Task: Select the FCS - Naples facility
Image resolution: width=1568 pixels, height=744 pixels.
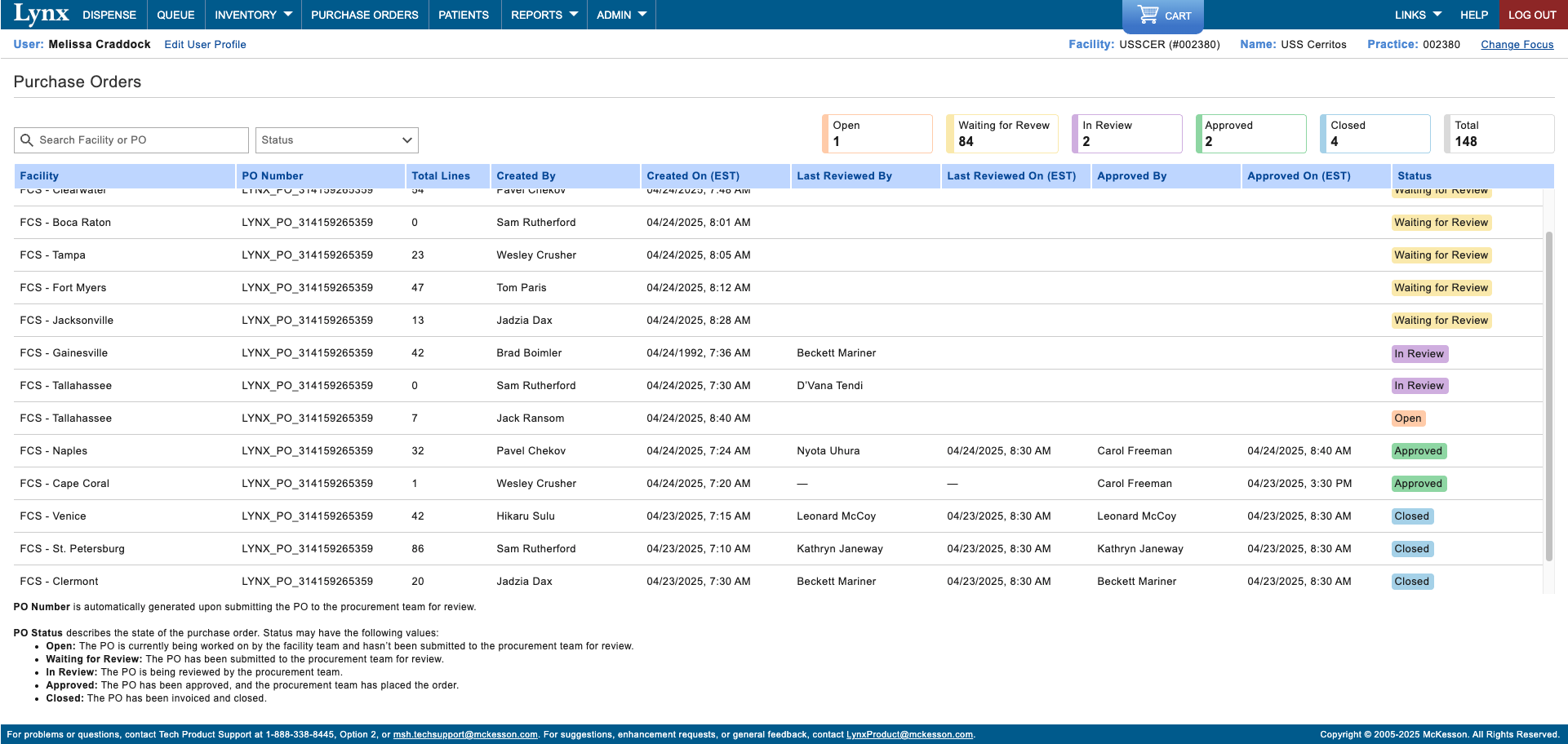Action: point(53,451)
